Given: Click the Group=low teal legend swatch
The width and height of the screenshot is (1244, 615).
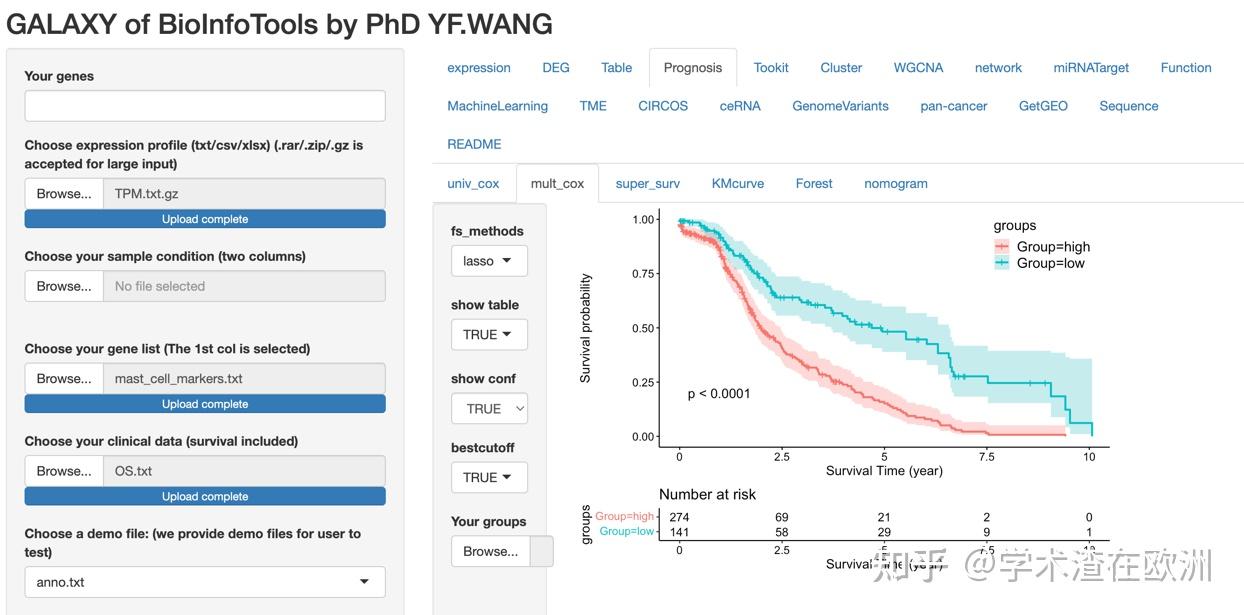Looking at the screenshot, I should 1003,263.
